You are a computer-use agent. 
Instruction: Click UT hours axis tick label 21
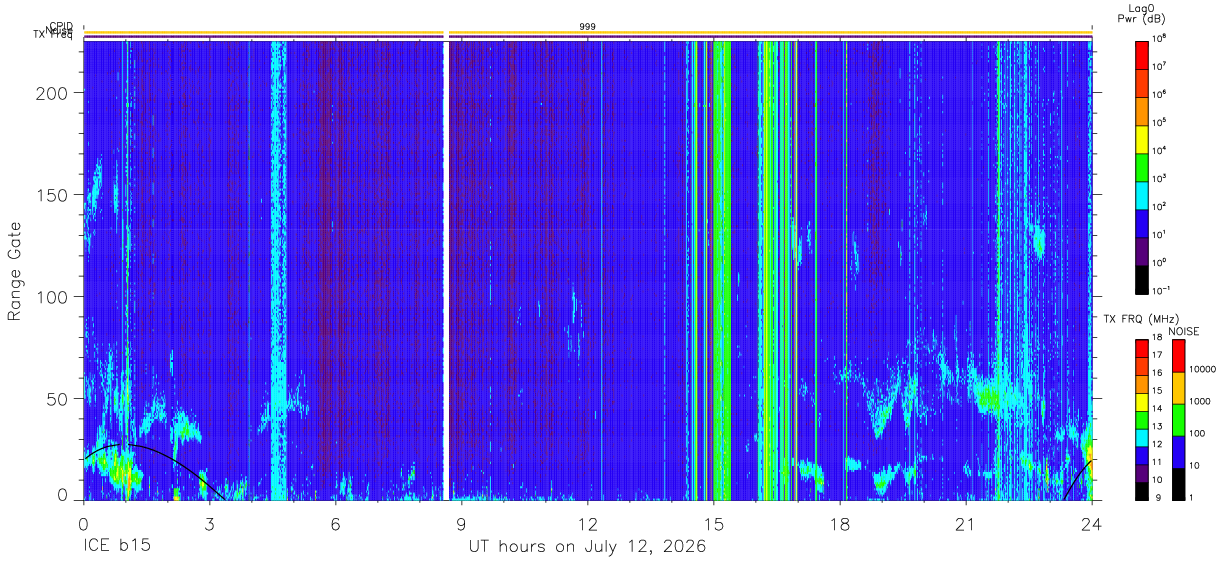click(x=965, y=524)
